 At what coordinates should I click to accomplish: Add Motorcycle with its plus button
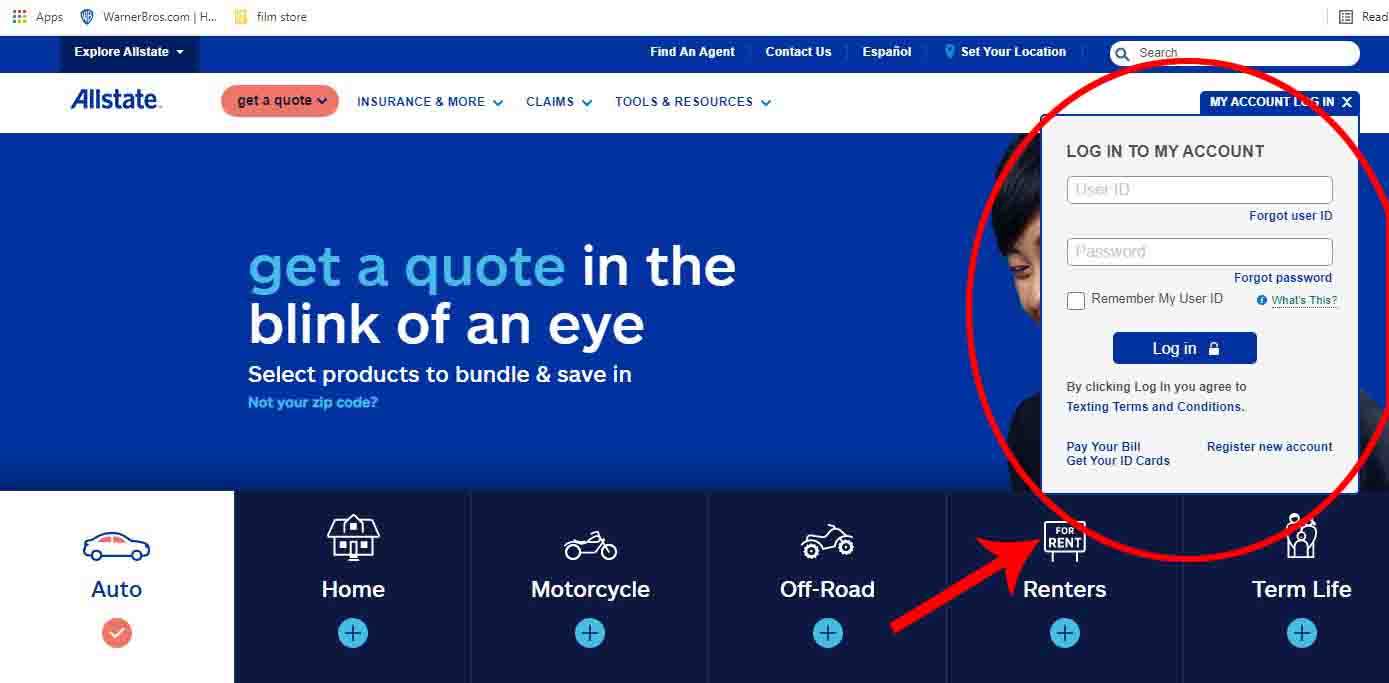pos(590,633)
